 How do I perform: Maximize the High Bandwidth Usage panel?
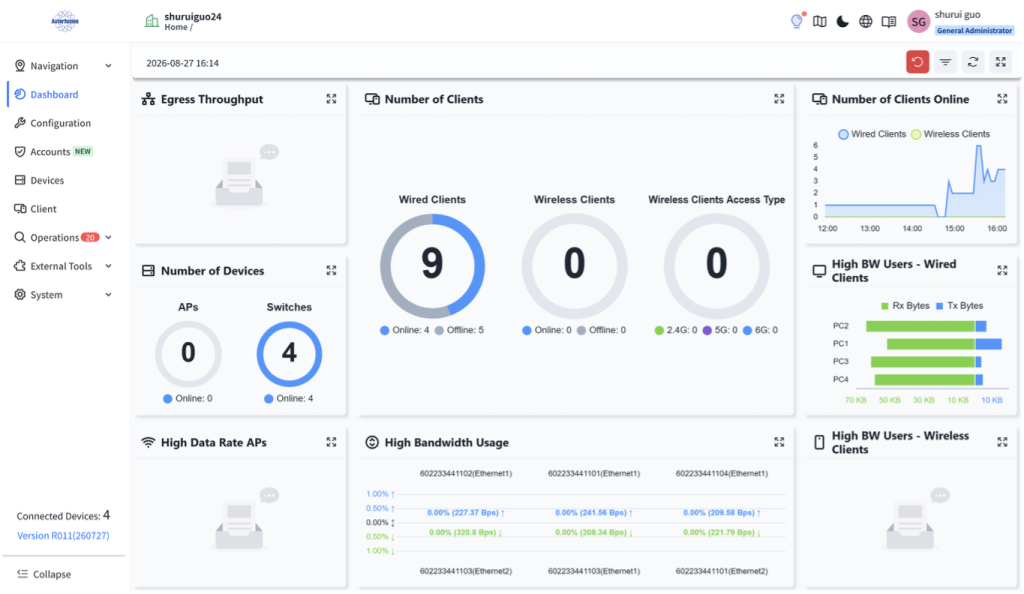tap(779, 442)
